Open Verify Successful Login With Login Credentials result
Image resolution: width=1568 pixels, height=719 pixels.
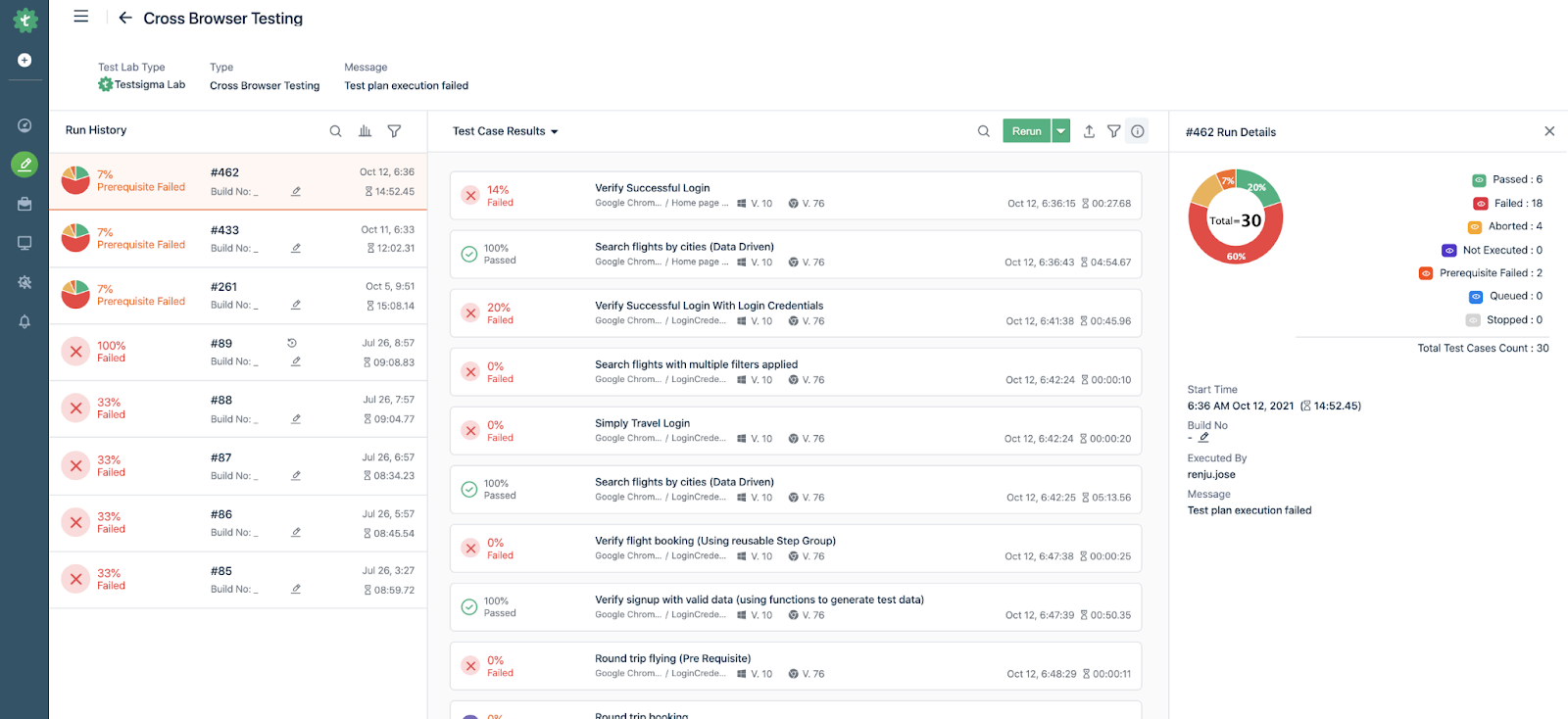(x=796, y=312)
